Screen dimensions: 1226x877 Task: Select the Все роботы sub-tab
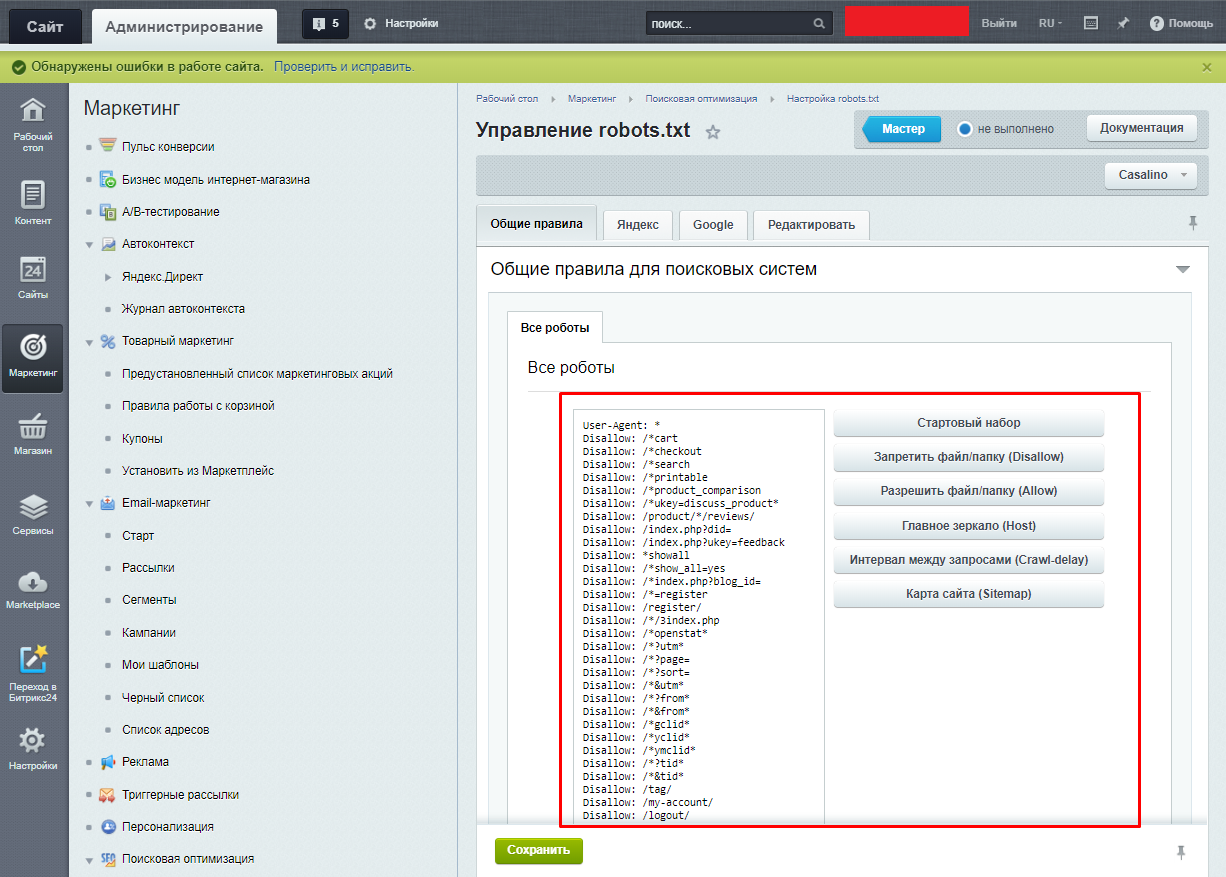click(x=555, y=328)
